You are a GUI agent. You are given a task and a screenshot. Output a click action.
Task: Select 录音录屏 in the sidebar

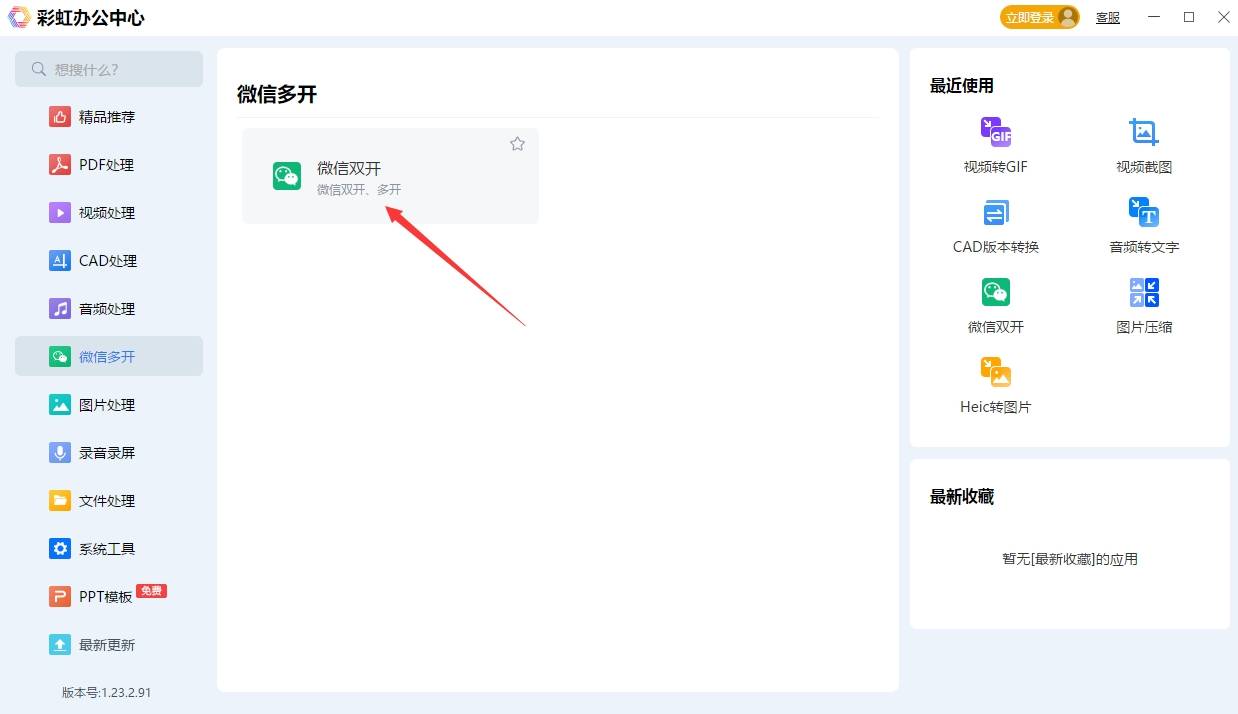coord(107,453)
